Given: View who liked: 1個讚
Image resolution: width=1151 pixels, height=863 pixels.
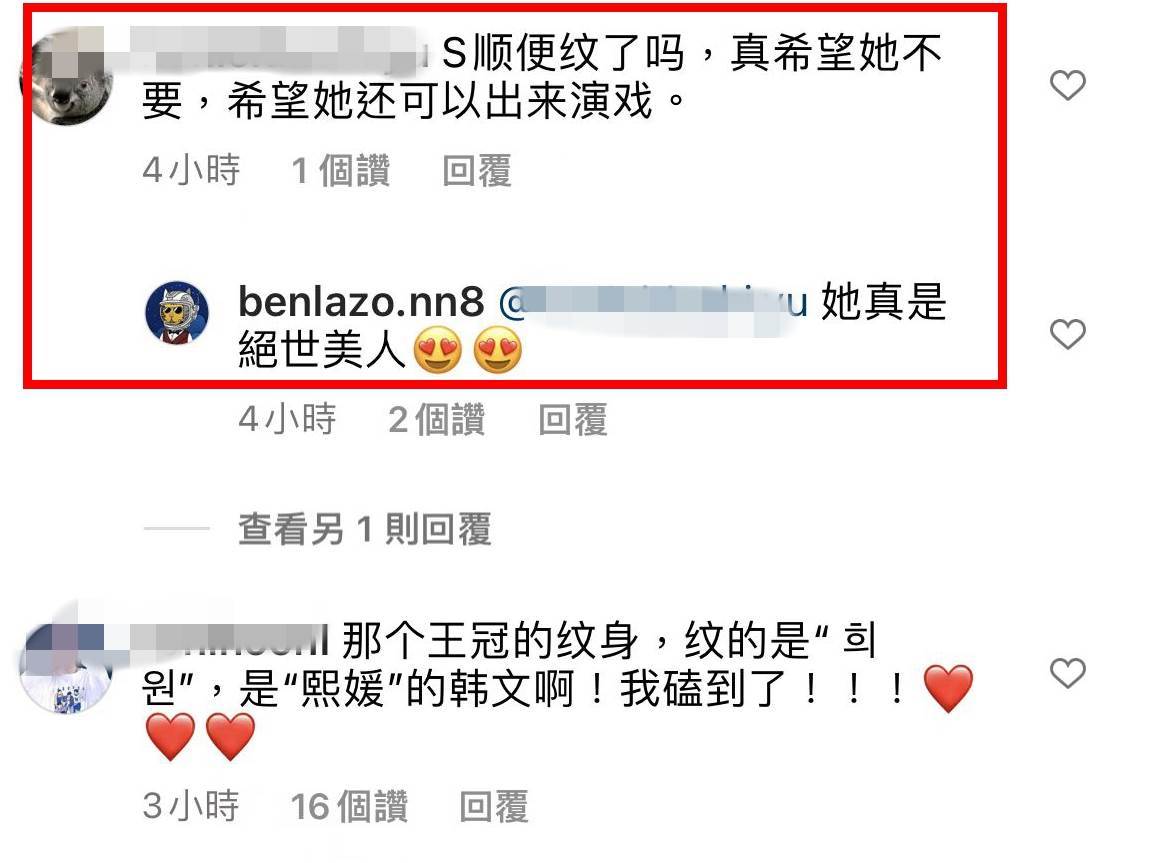Looking at the screenshot, I should point(341,171).
